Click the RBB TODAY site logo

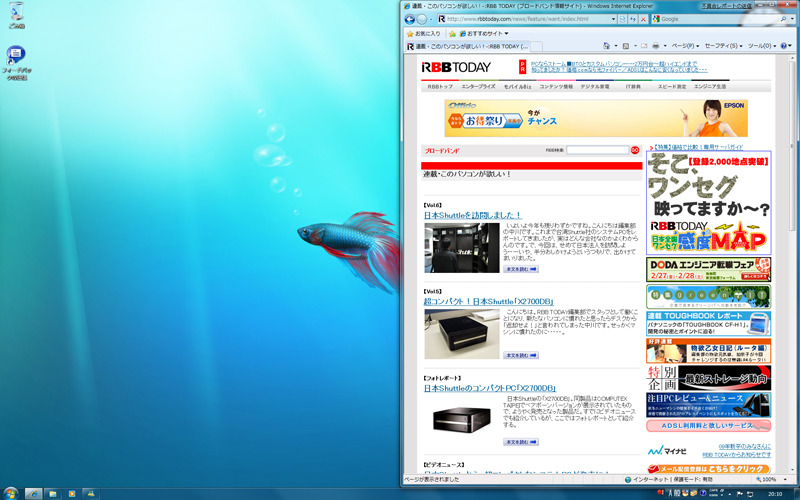[456, 67]
